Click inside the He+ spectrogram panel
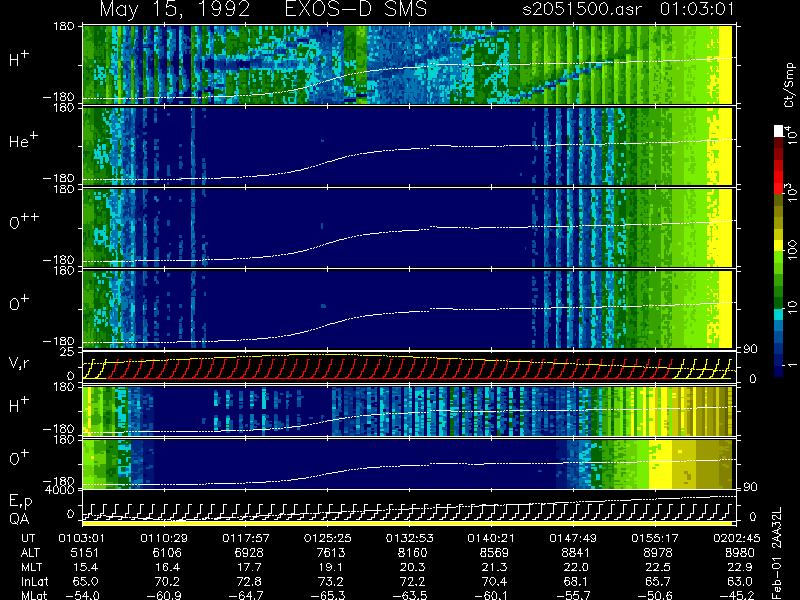The width and height of the screenshot is (800, 600). coord(407,146)
